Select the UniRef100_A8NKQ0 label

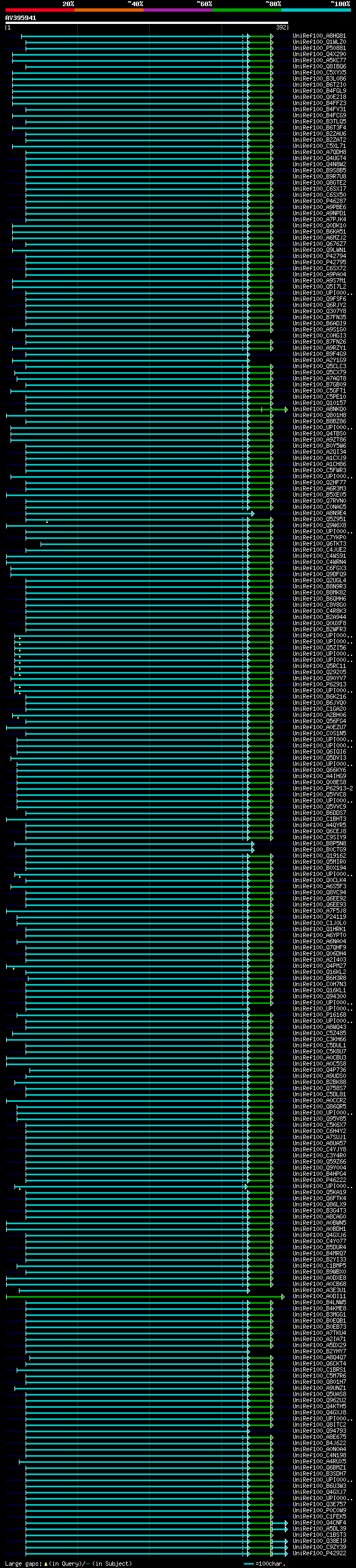coord(319,409)
